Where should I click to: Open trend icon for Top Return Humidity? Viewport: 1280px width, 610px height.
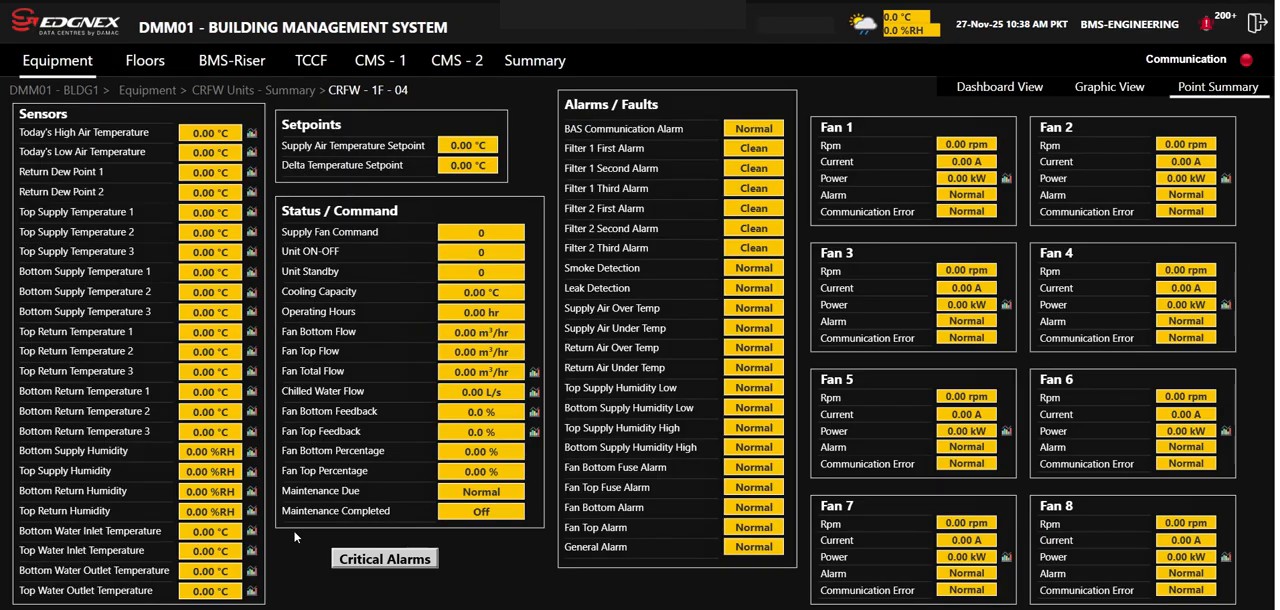pyautogui.click(x=252, y=512)
